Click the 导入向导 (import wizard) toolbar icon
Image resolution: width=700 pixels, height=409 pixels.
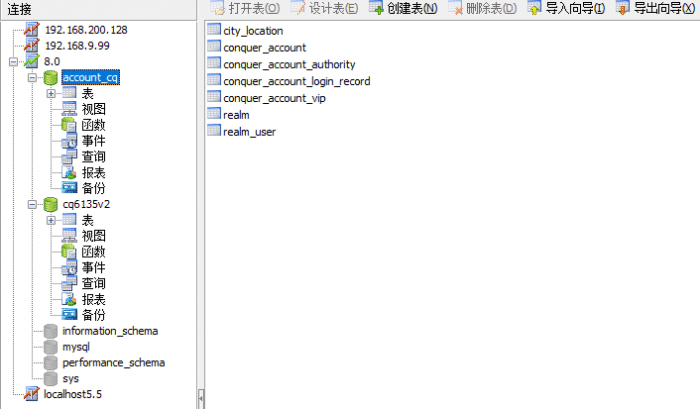point(535,9)
